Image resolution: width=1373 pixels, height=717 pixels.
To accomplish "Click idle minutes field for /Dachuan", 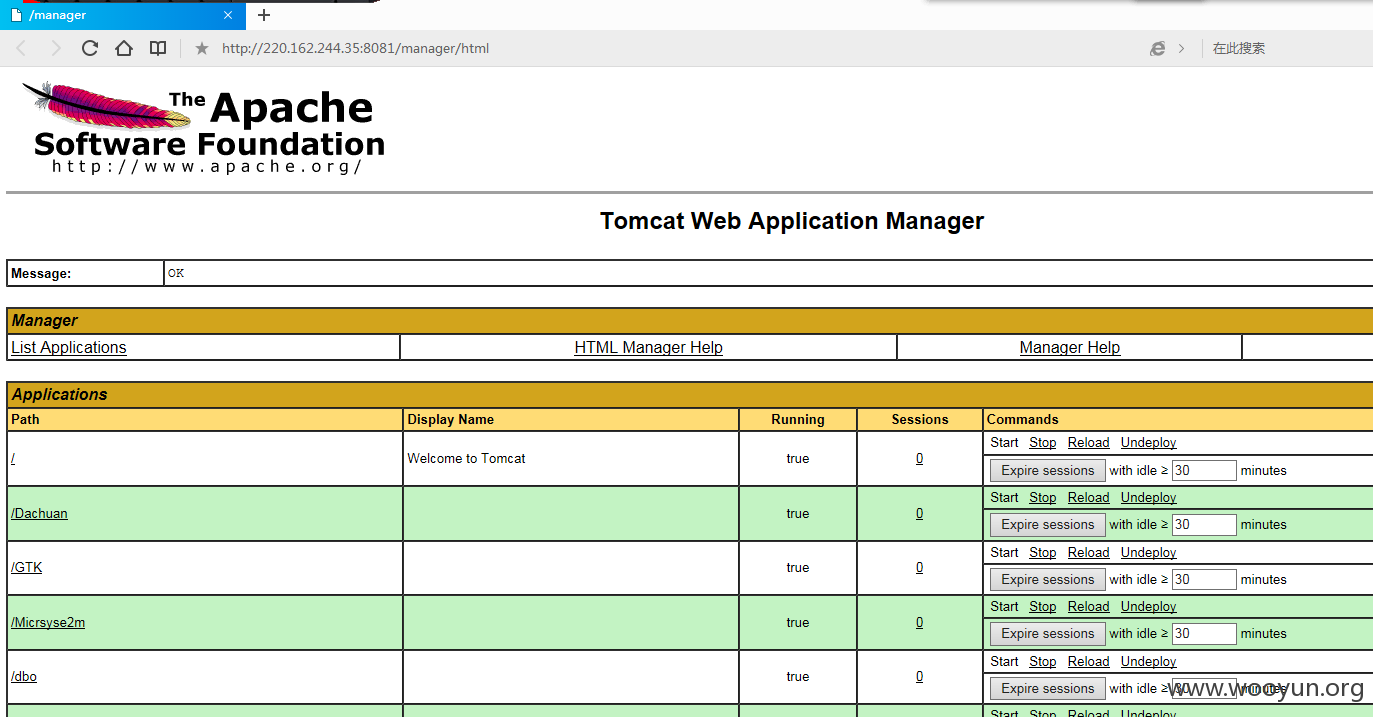I will tap(1204, 524).
